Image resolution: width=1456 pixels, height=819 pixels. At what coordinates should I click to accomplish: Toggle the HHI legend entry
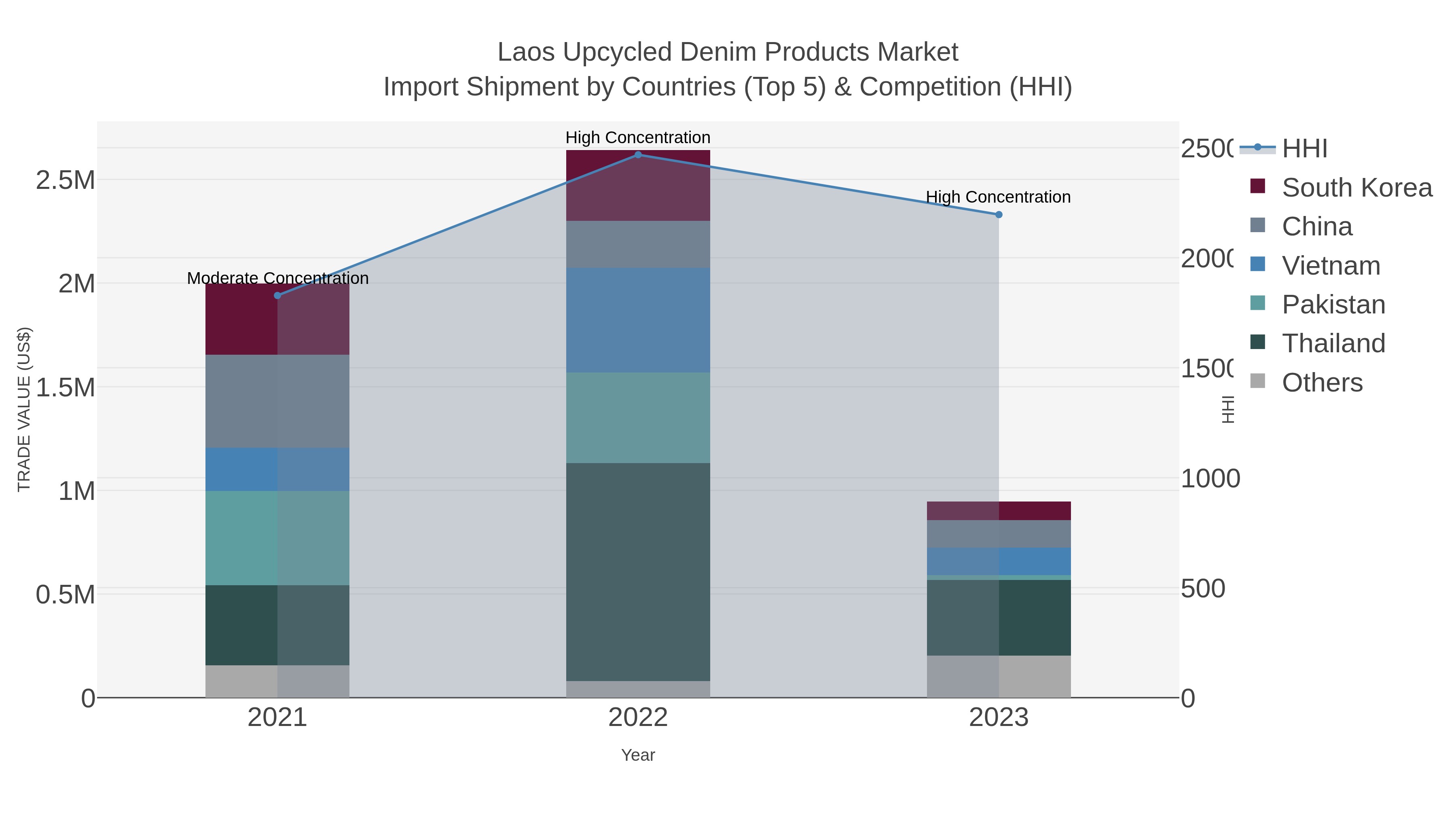click(1283, 149)
